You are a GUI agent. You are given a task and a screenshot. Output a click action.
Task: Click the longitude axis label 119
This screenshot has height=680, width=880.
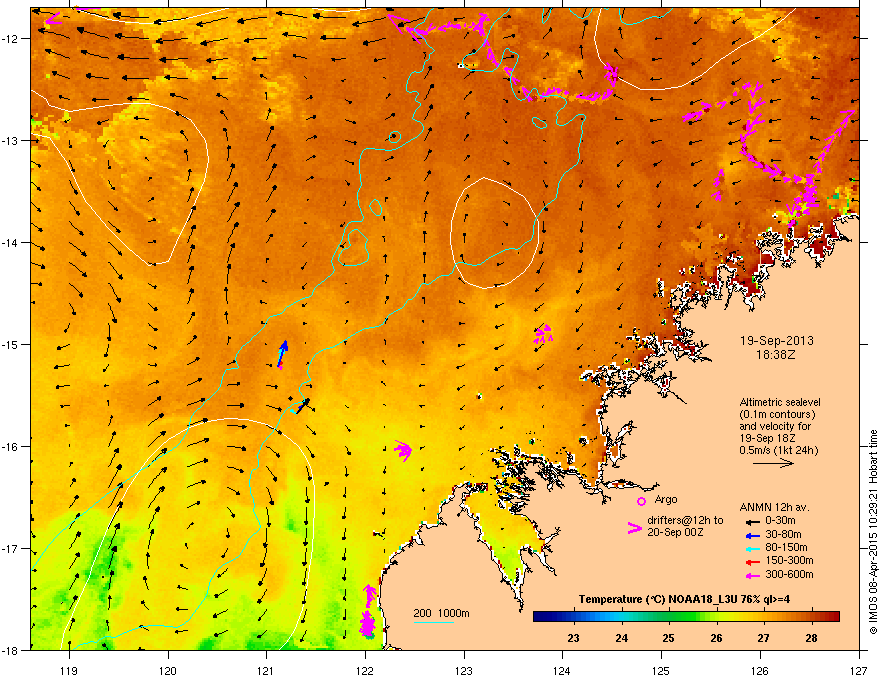click(69, 670)
